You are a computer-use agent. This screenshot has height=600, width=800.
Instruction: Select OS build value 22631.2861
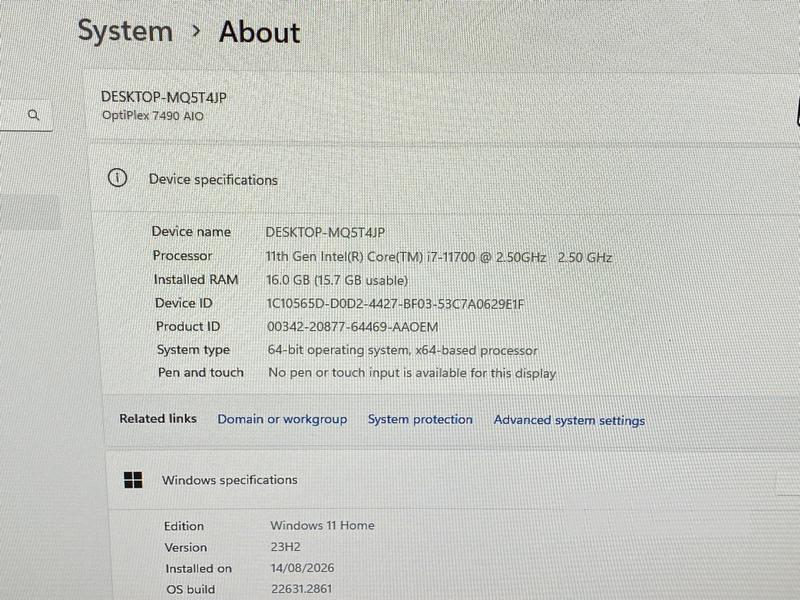coord(302,589)
